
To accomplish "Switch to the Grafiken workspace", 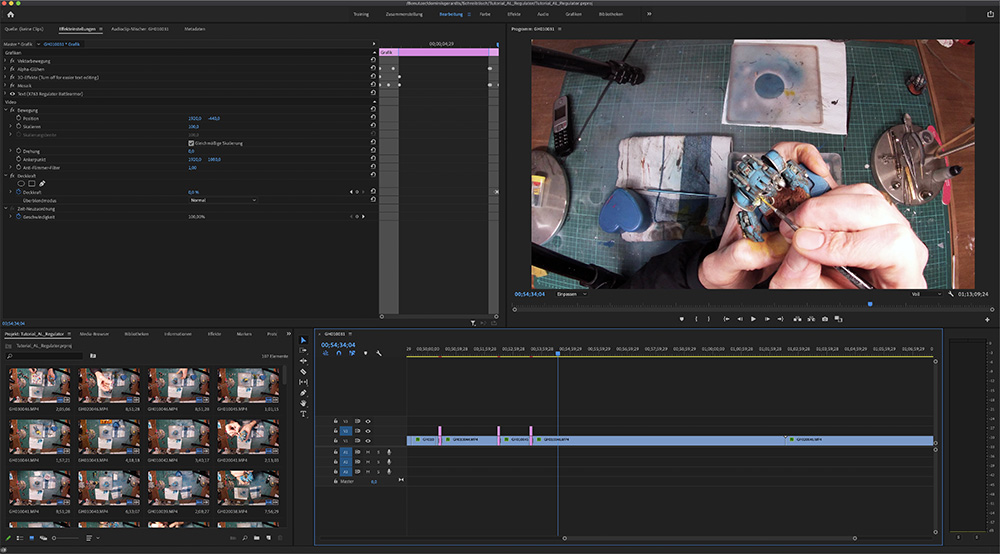I will pyautogui.click(x=573, y=14).
